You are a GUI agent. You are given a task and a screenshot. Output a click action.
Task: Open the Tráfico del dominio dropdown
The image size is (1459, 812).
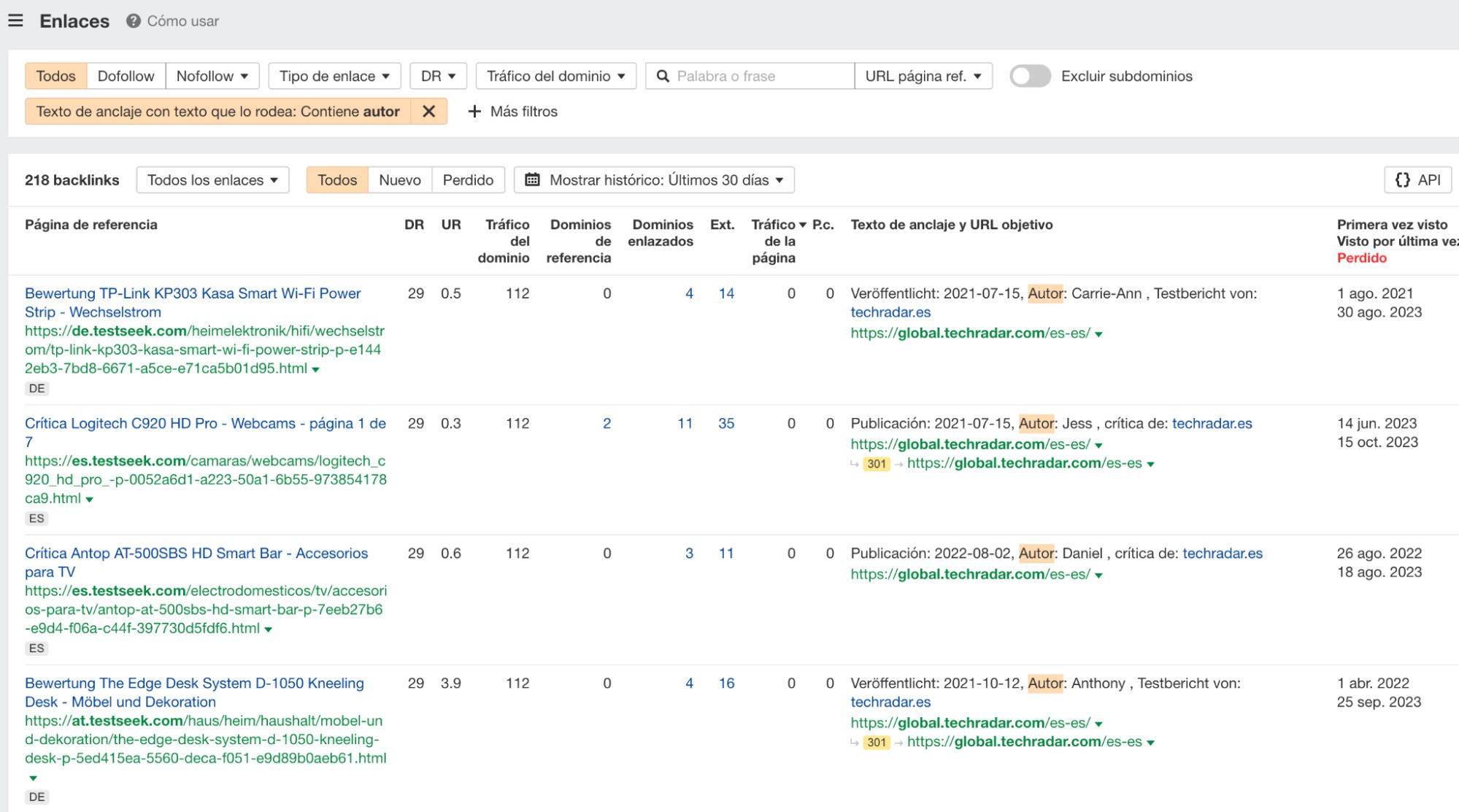point(555,76)
